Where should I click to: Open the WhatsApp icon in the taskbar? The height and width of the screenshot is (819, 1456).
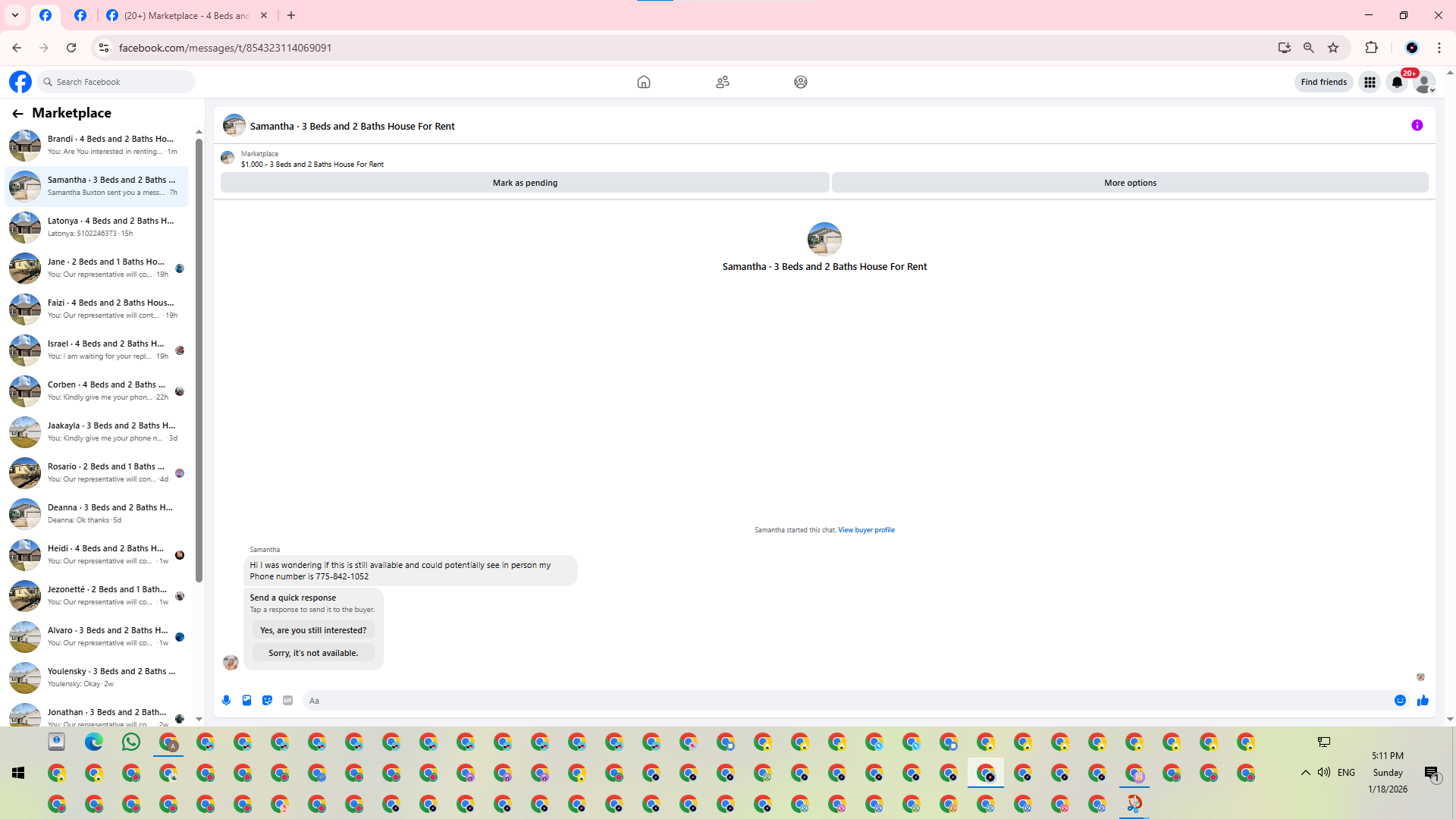[x=131, y=742]
